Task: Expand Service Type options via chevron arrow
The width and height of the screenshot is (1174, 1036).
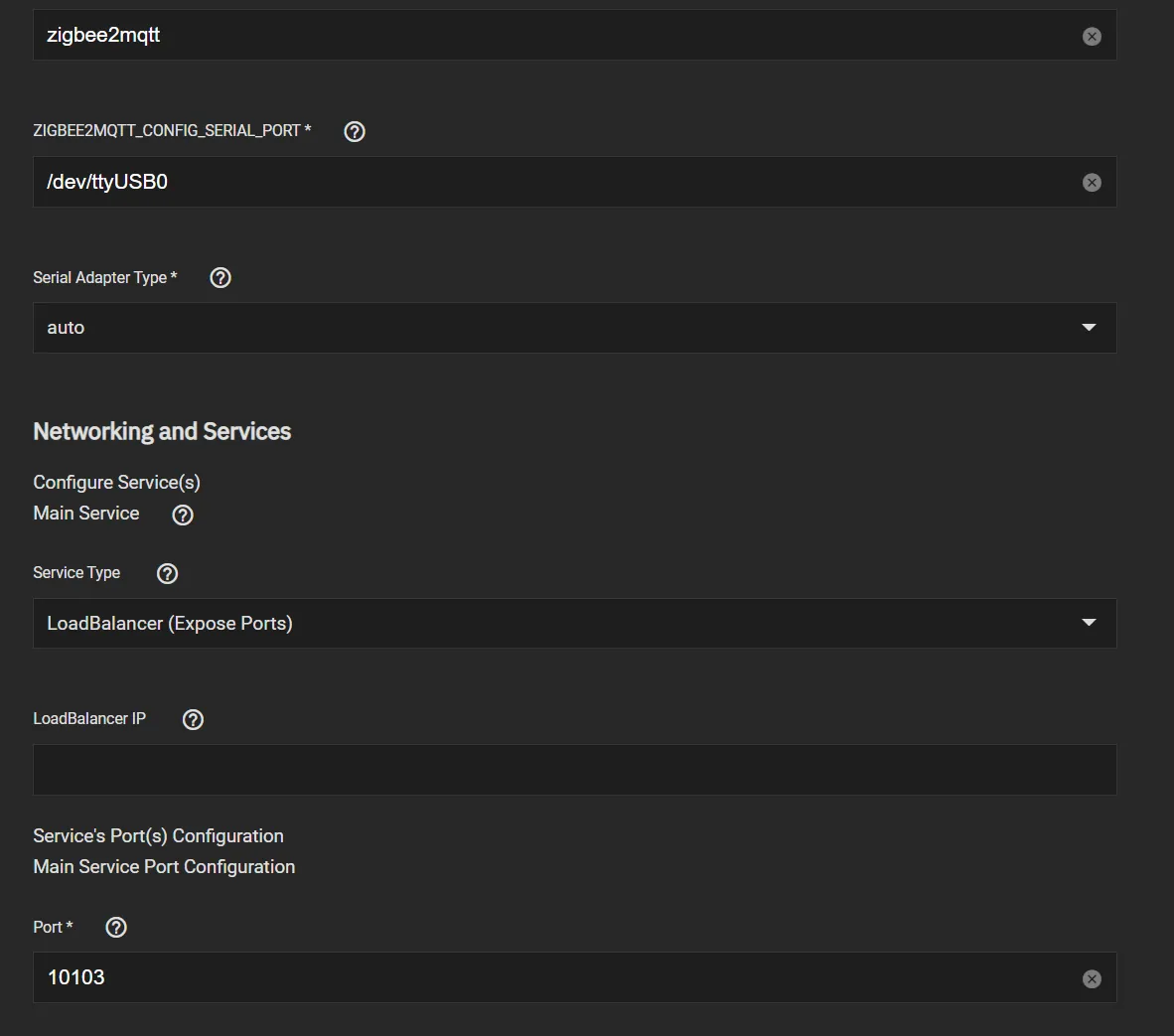Action: pos(1089,623)
